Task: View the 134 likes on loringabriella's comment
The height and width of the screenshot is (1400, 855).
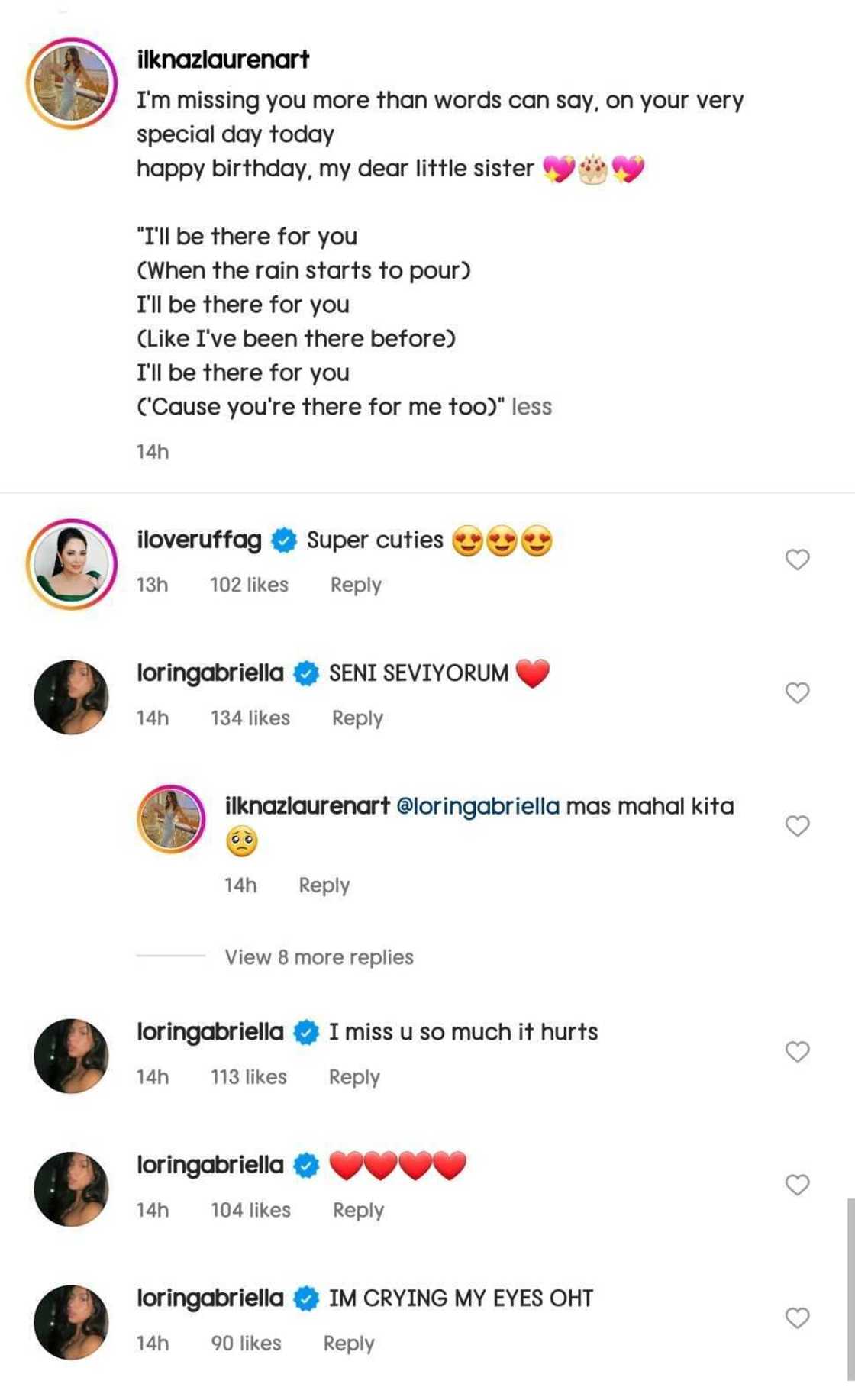Action: coord(250,718)
